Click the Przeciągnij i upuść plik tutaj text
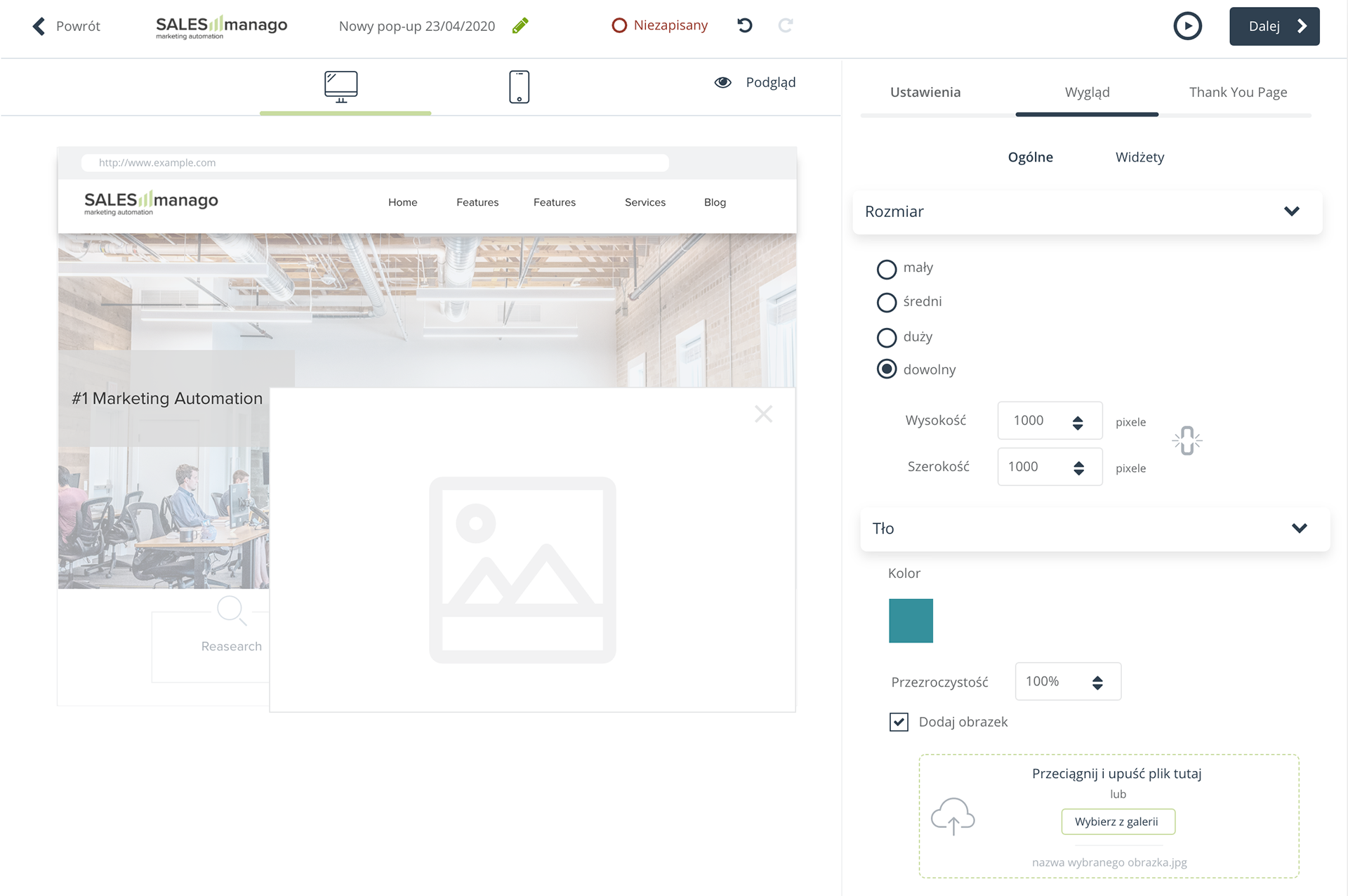 click(1116, 774)
